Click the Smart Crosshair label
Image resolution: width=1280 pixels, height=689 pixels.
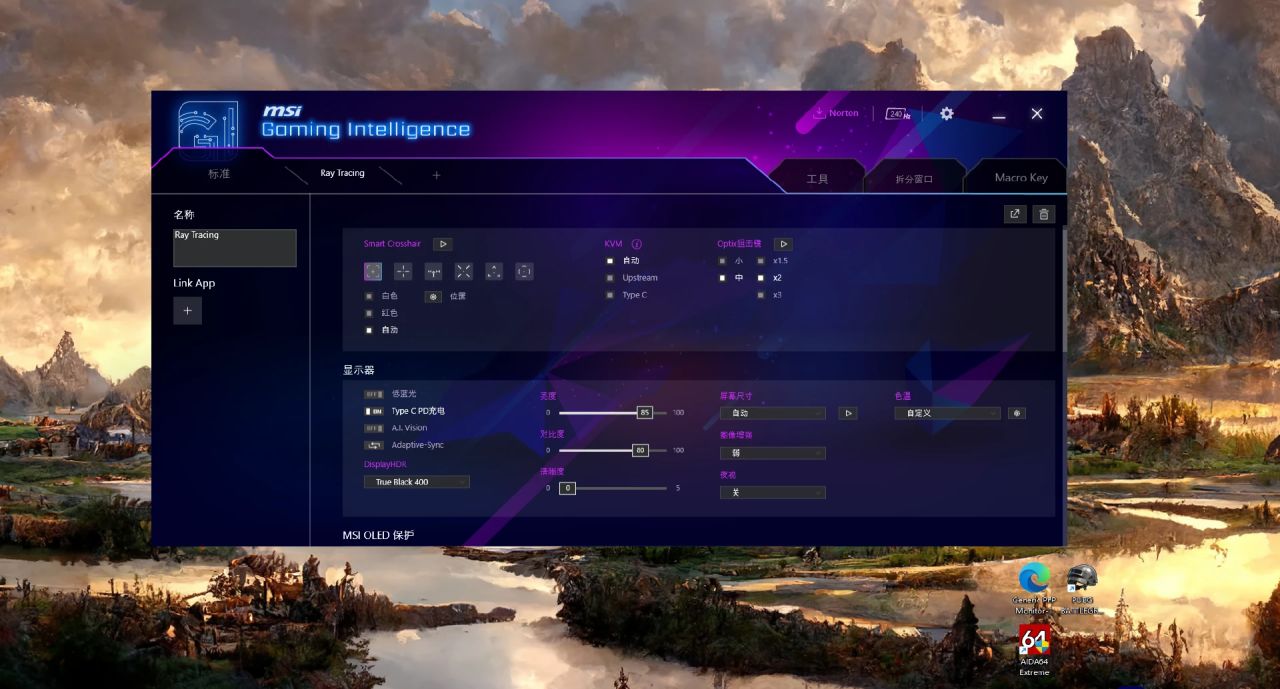point(392,244)
